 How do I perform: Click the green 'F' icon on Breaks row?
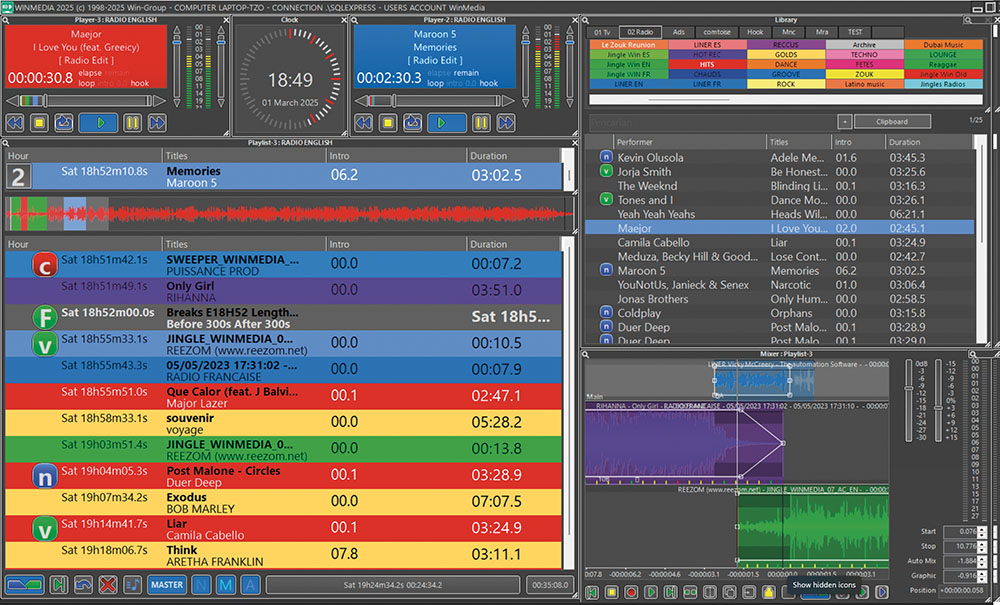[44, 318]
